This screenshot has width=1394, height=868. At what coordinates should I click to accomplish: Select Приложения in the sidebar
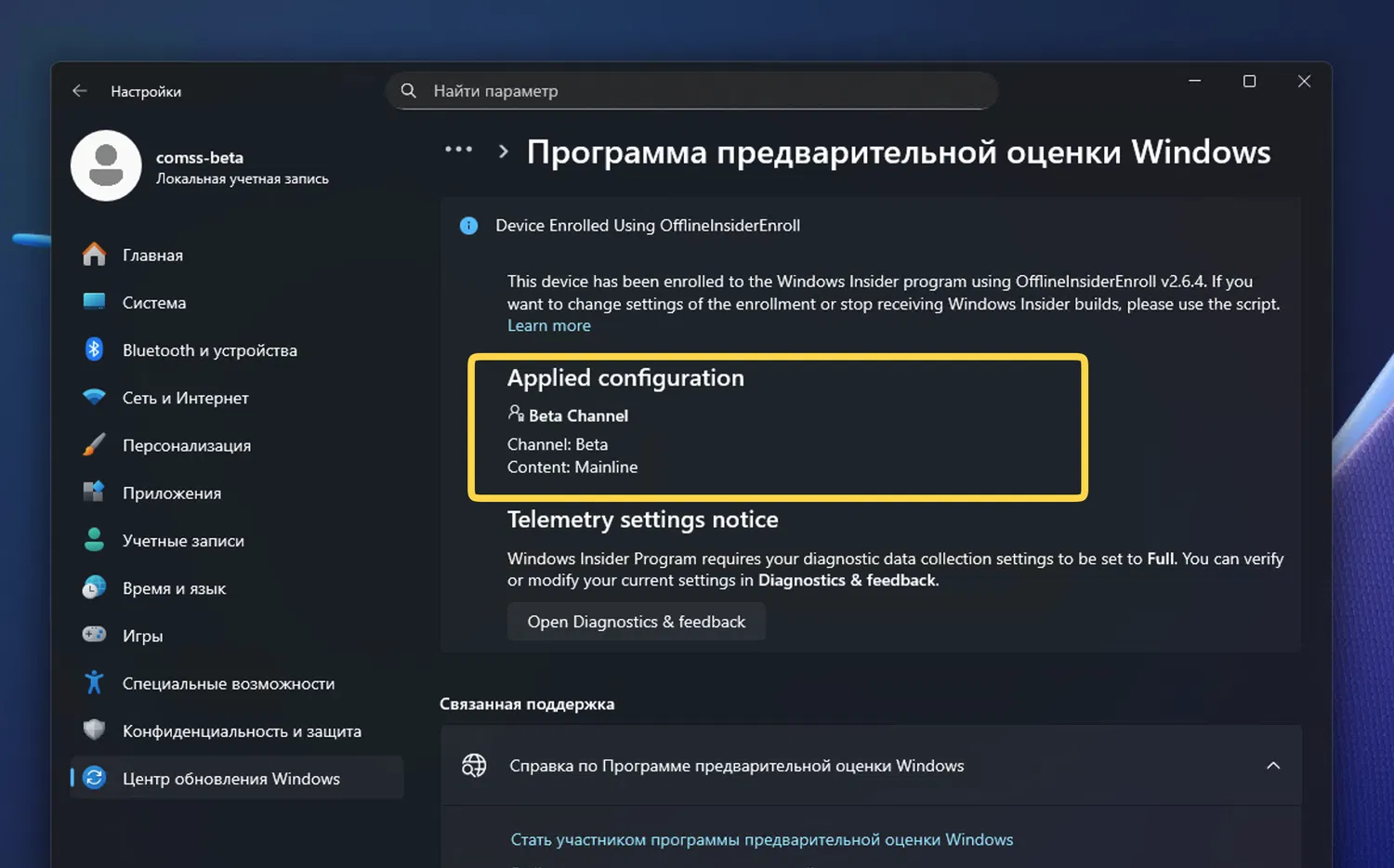coord(237,493)
